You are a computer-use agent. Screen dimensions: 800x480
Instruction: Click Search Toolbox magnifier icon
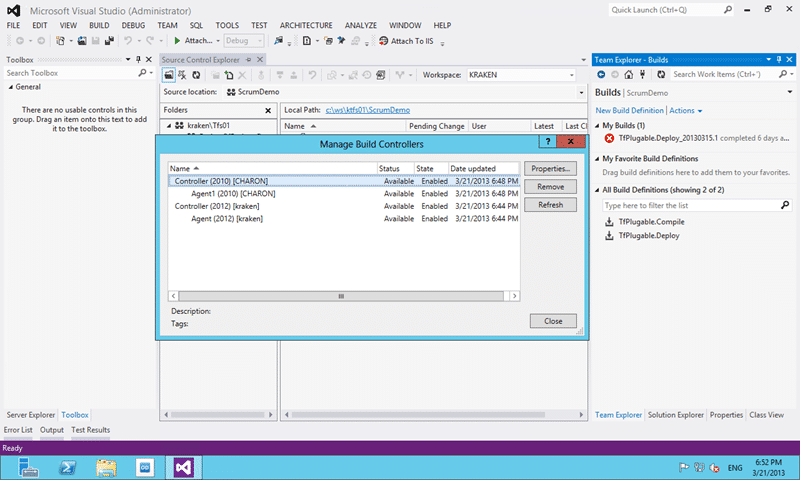[x=142, y=73]
